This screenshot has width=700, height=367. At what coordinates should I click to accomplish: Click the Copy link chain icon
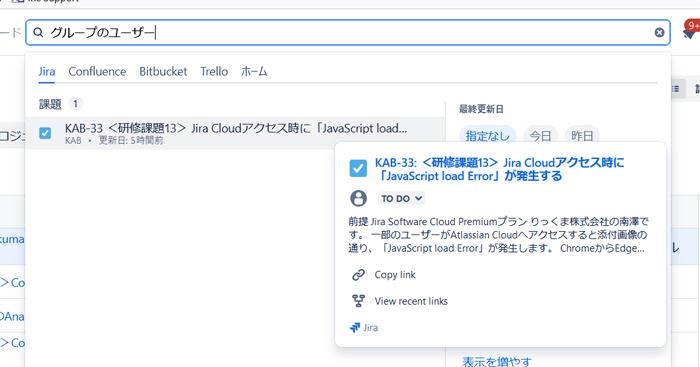[358, 275]
